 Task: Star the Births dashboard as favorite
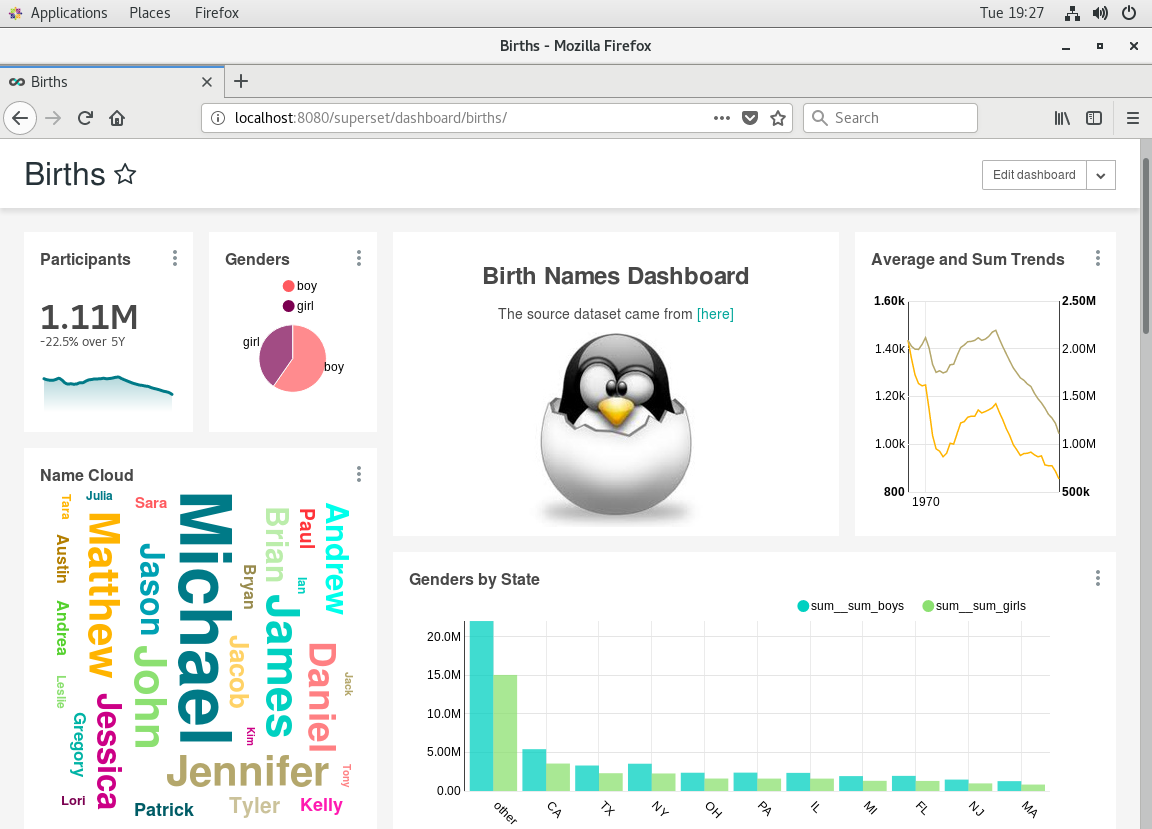coord(125,175)
